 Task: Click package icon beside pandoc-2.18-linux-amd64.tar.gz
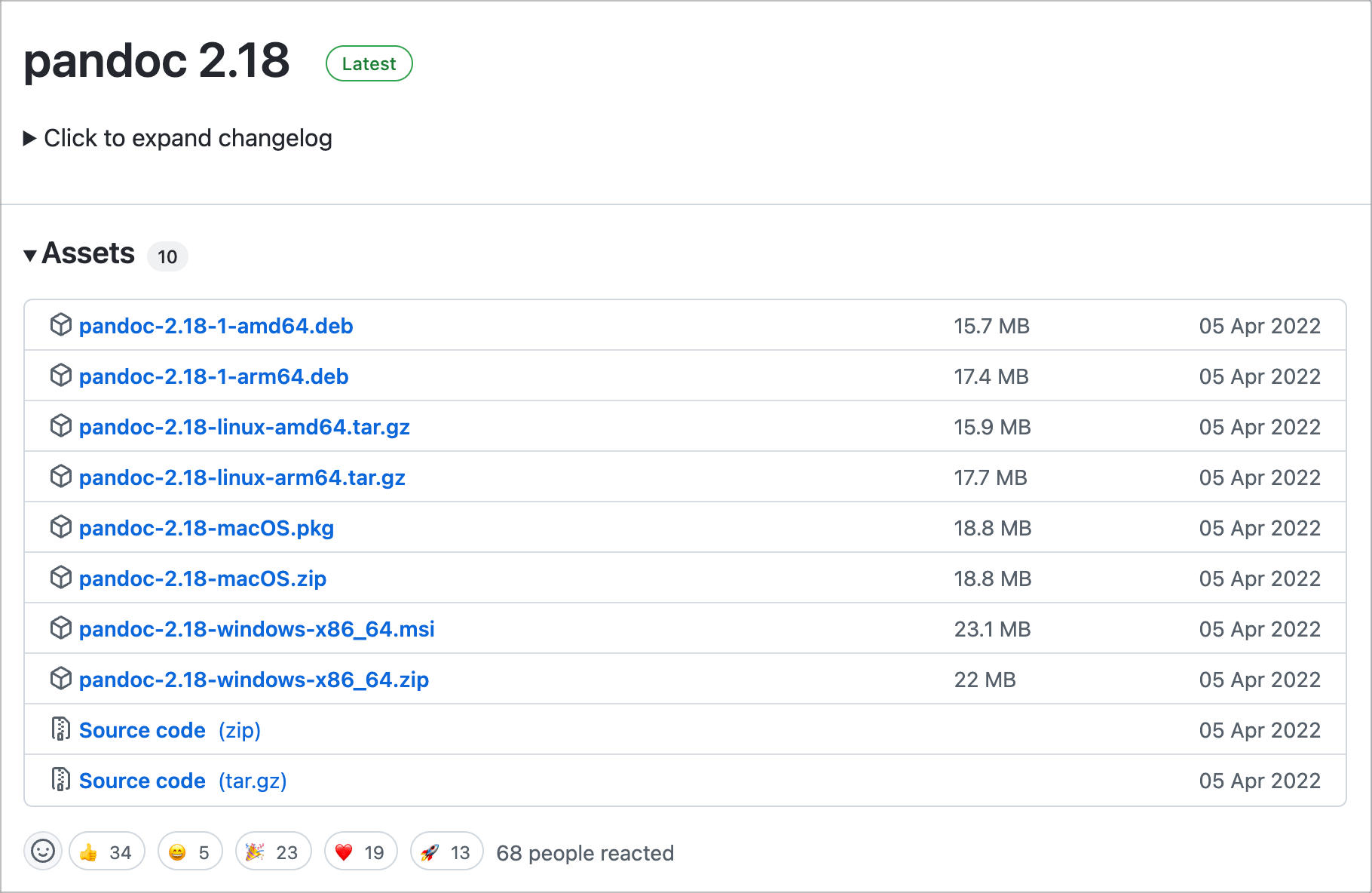[x=60, y=425]
